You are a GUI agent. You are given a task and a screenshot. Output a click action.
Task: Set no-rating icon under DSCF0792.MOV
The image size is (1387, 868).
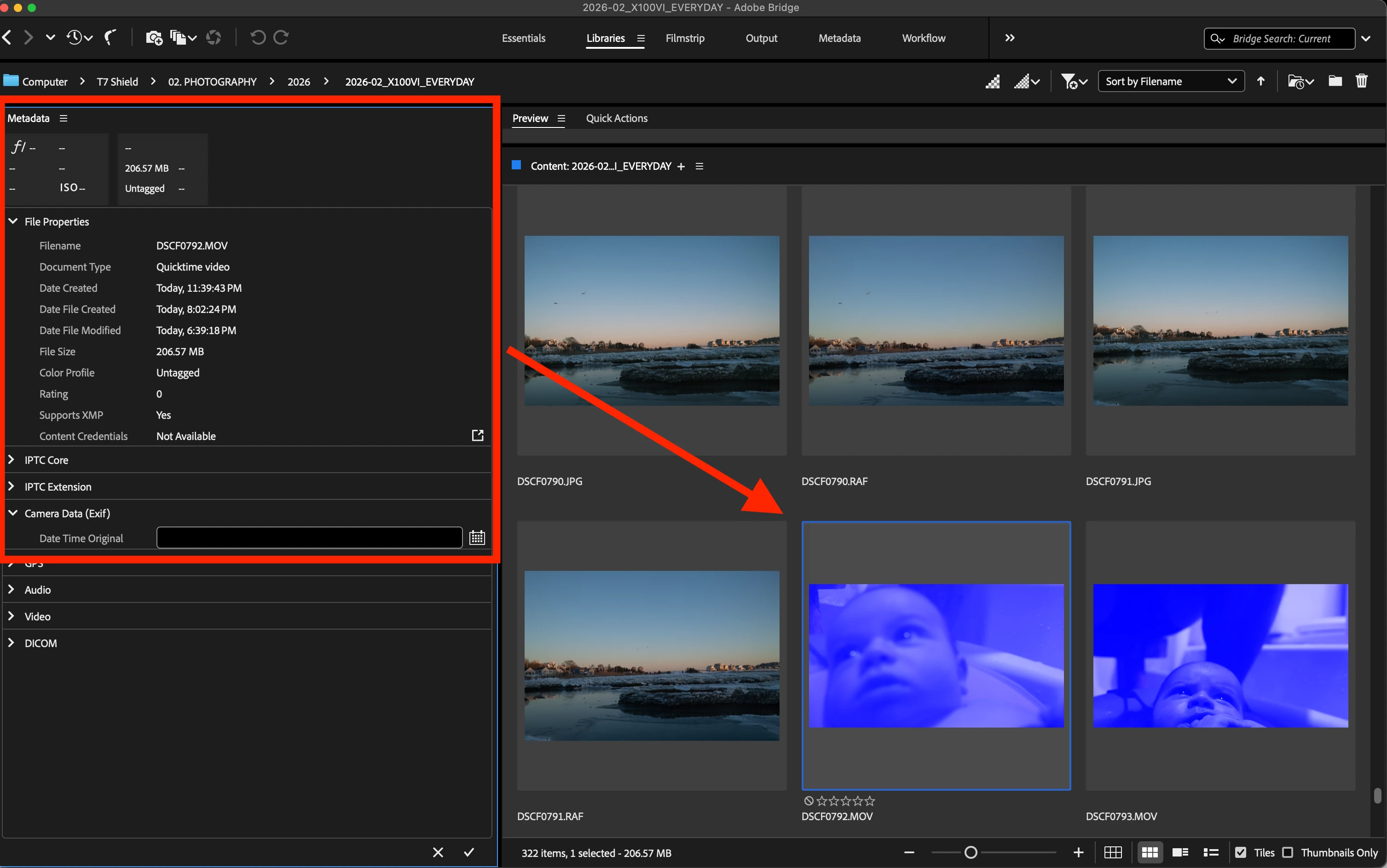tap(809, 801)
